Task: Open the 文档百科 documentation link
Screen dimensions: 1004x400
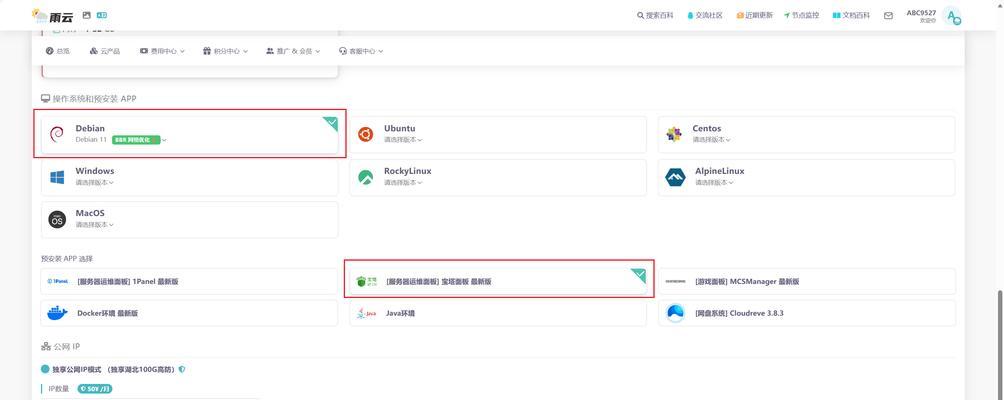Action: coord(851,15)
